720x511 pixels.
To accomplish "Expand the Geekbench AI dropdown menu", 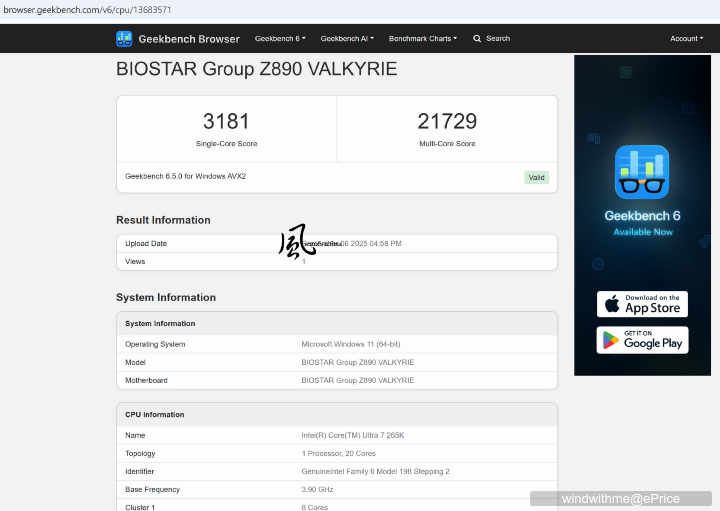I will [347, 39].
